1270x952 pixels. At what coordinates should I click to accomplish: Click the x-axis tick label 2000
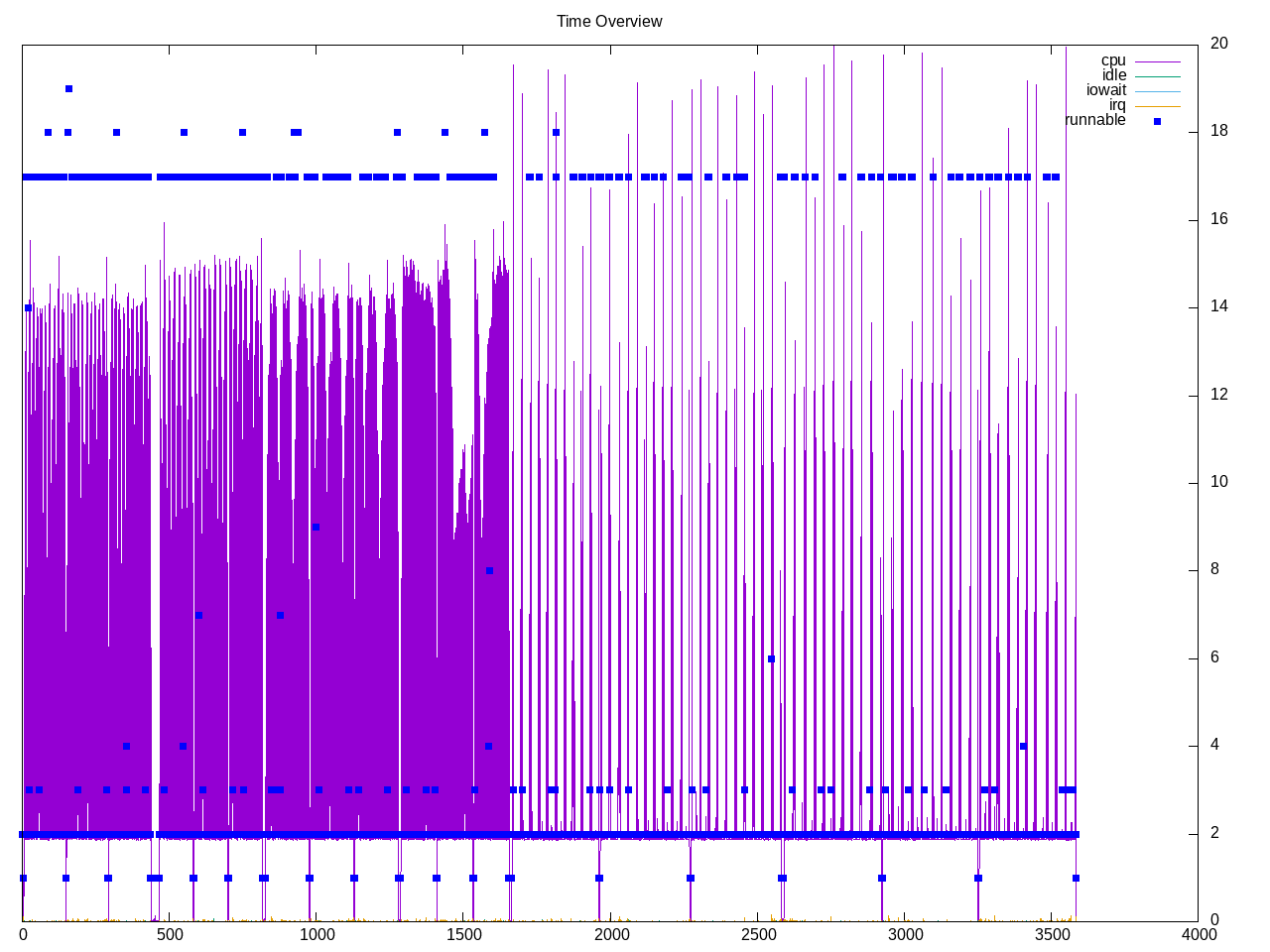(611, 934)
